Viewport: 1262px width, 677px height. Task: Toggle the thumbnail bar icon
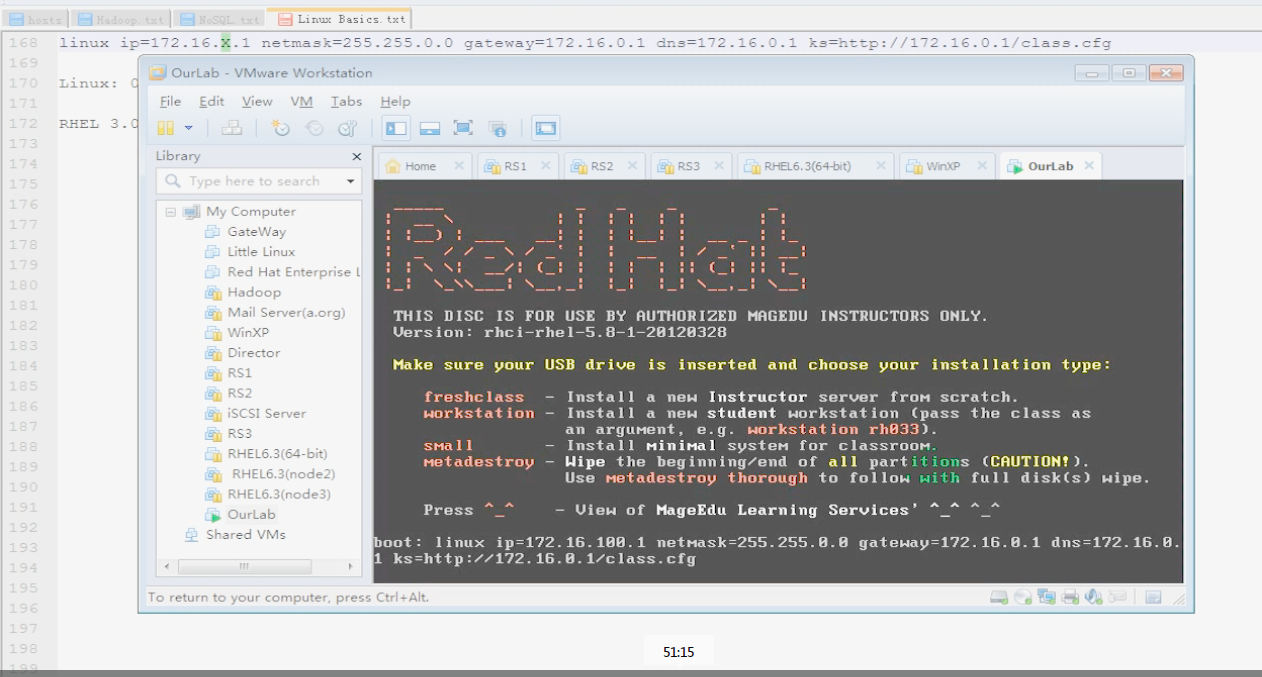point(430,128)
